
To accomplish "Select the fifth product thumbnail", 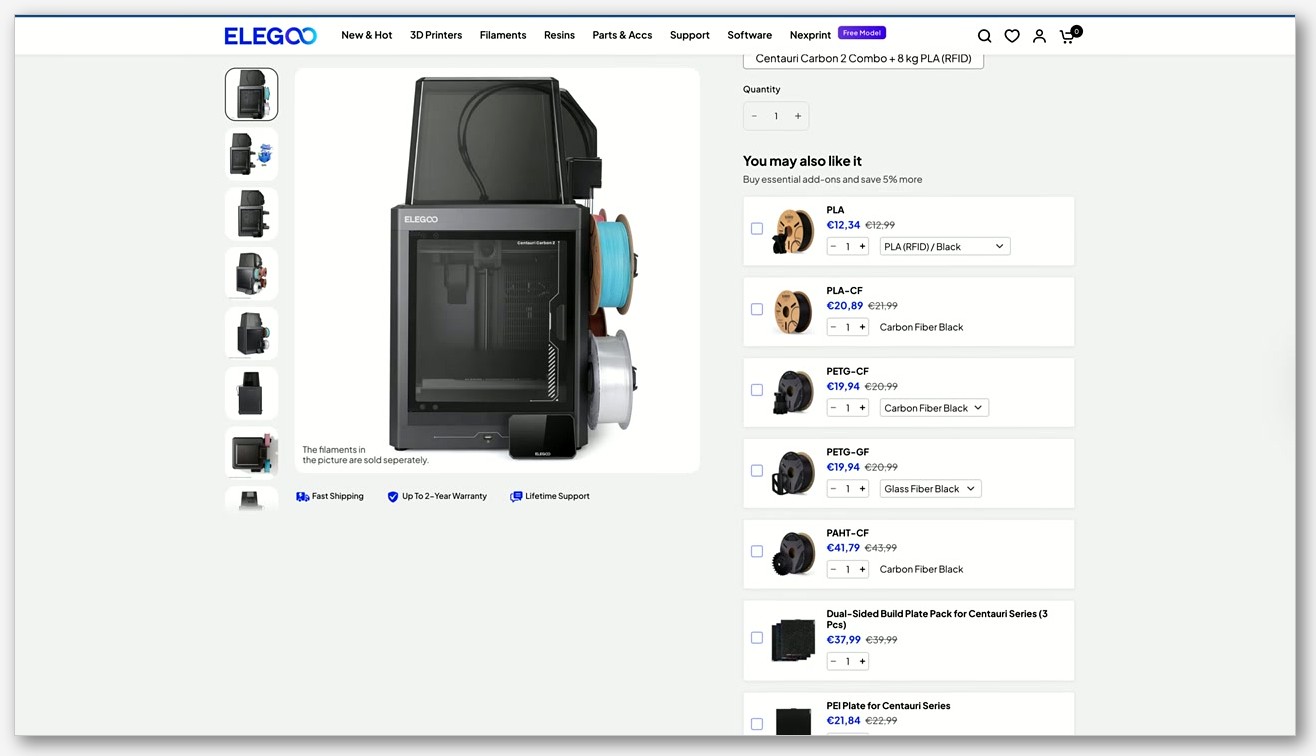I will click(251, 334).
